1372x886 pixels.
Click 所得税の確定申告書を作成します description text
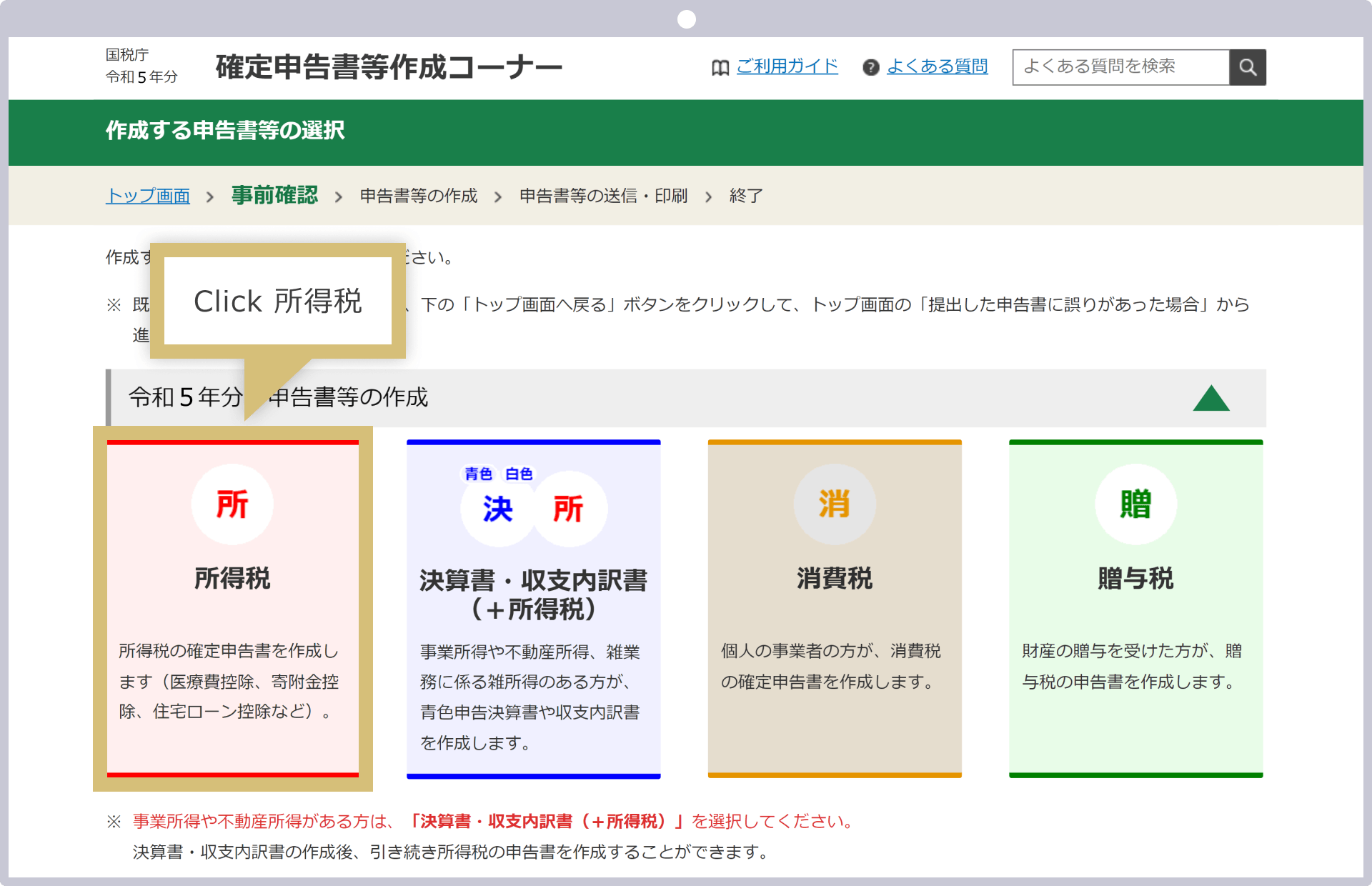229,681
